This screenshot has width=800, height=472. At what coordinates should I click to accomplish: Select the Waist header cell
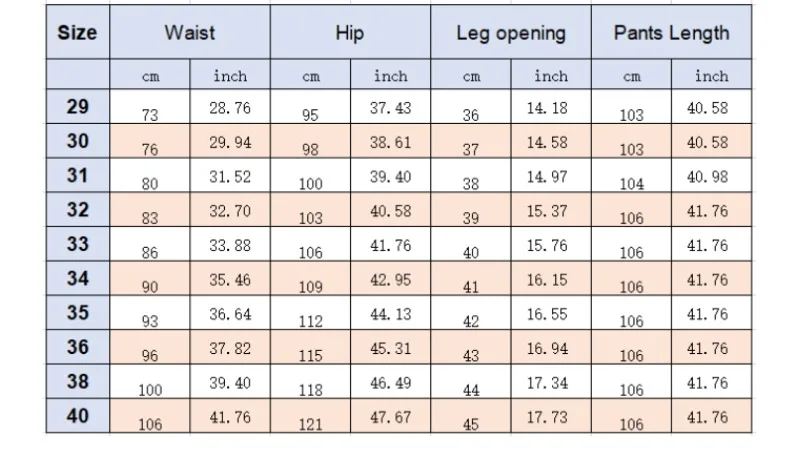(x=190, y=33)
